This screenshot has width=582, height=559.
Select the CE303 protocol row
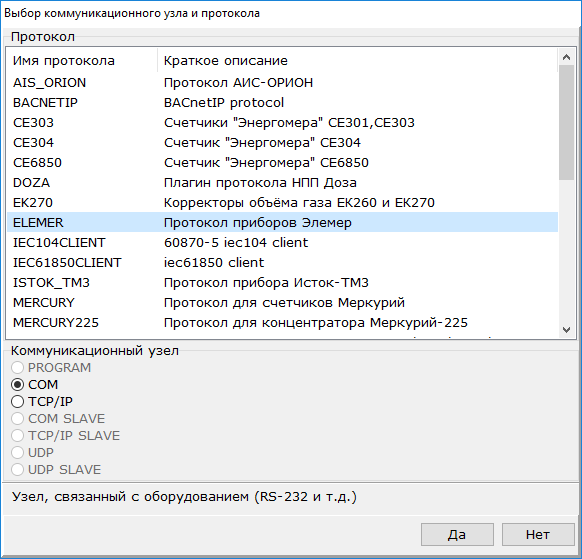[x=282, y=122]
